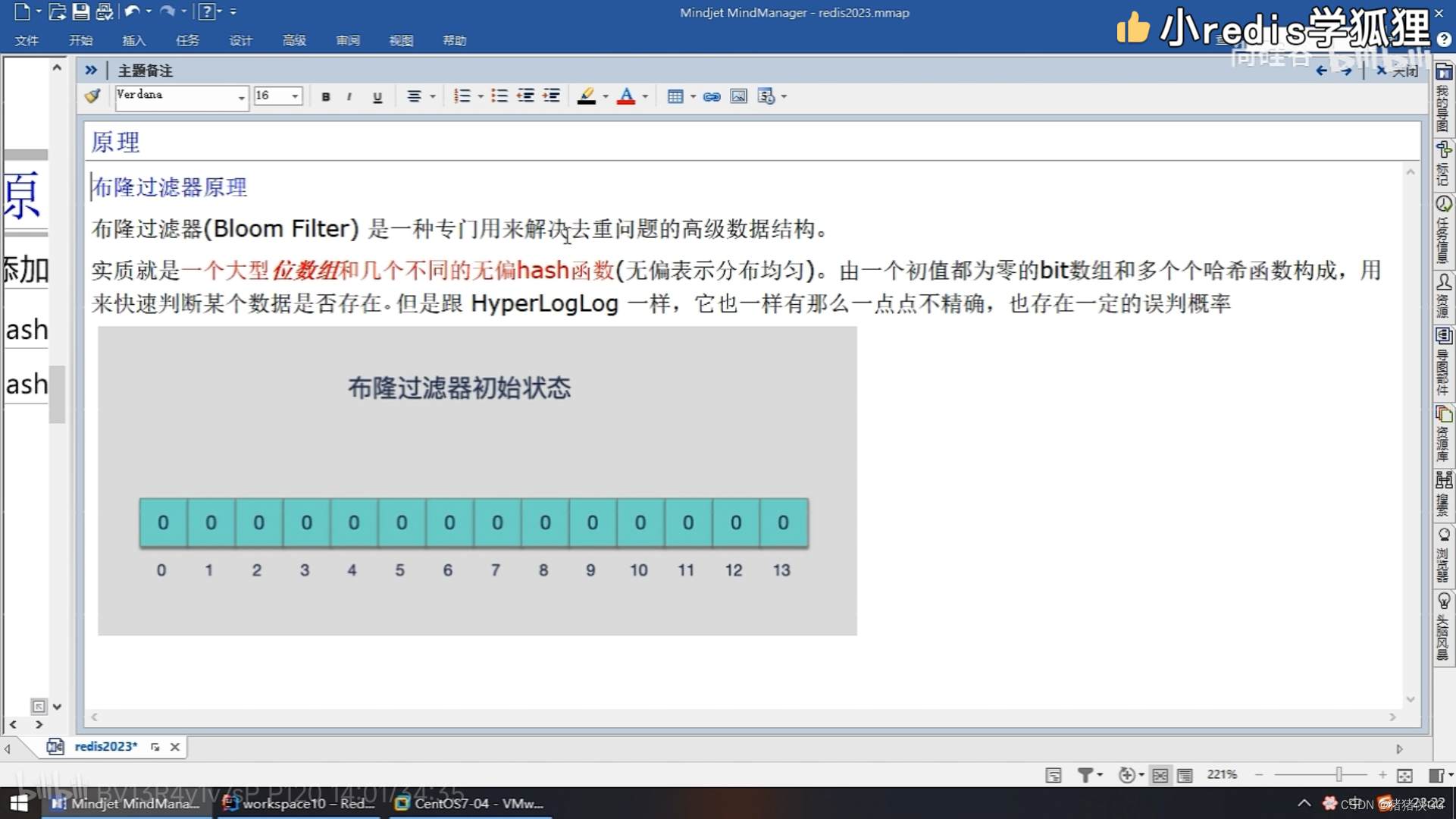The image size is (1456, 819).
Task: Open table options dropdown arrow
Action: 693,96
